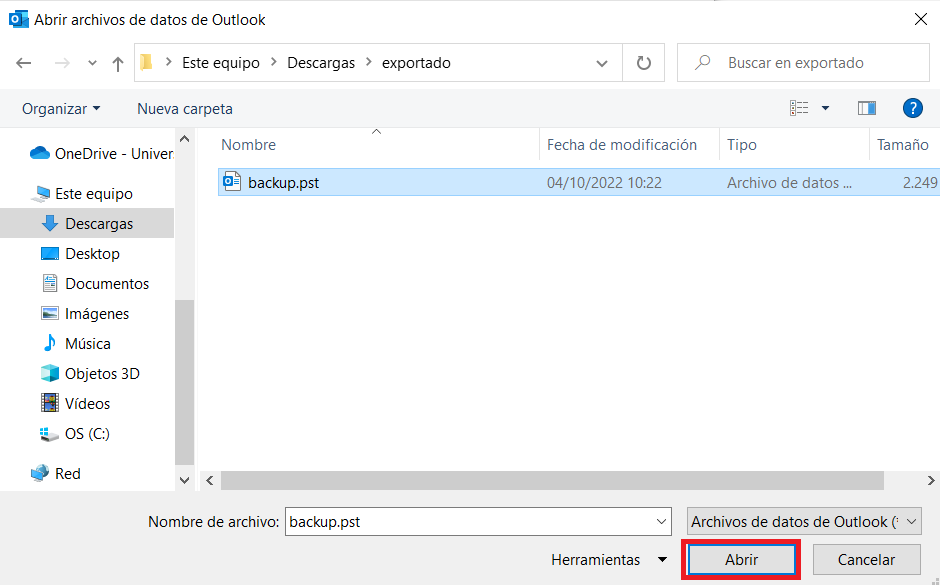Expand the view options dropdown arrow
940x585 pixels.
pyautogui.click(x=825, y=108)
